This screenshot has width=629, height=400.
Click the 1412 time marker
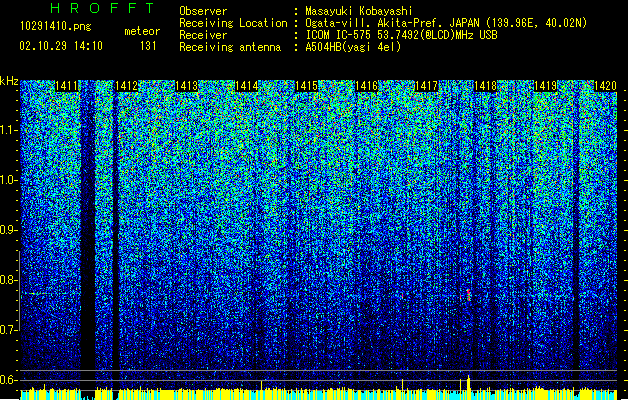(x=126, y=86)
